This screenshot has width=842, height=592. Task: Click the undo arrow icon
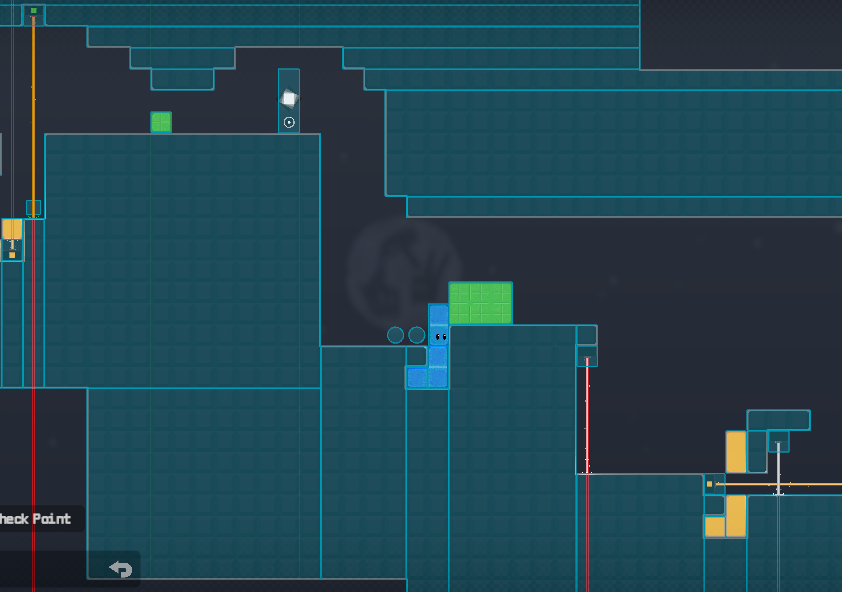pyautogui.click(x=121, y=568)
